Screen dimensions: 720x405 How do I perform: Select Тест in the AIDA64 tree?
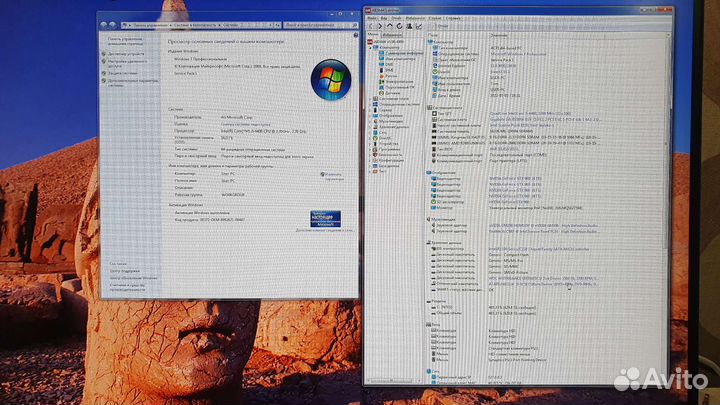[x=380, y=171]
